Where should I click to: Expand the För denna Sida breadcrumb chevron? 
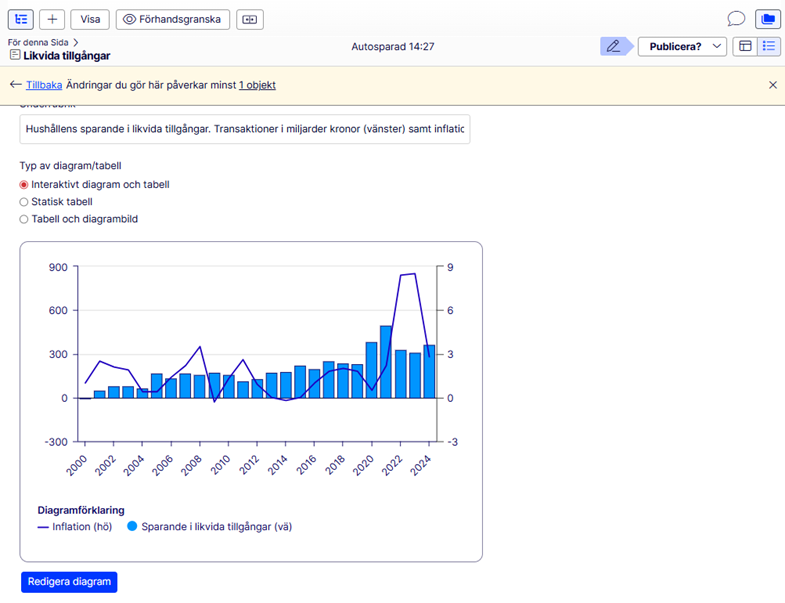point(76,43)
